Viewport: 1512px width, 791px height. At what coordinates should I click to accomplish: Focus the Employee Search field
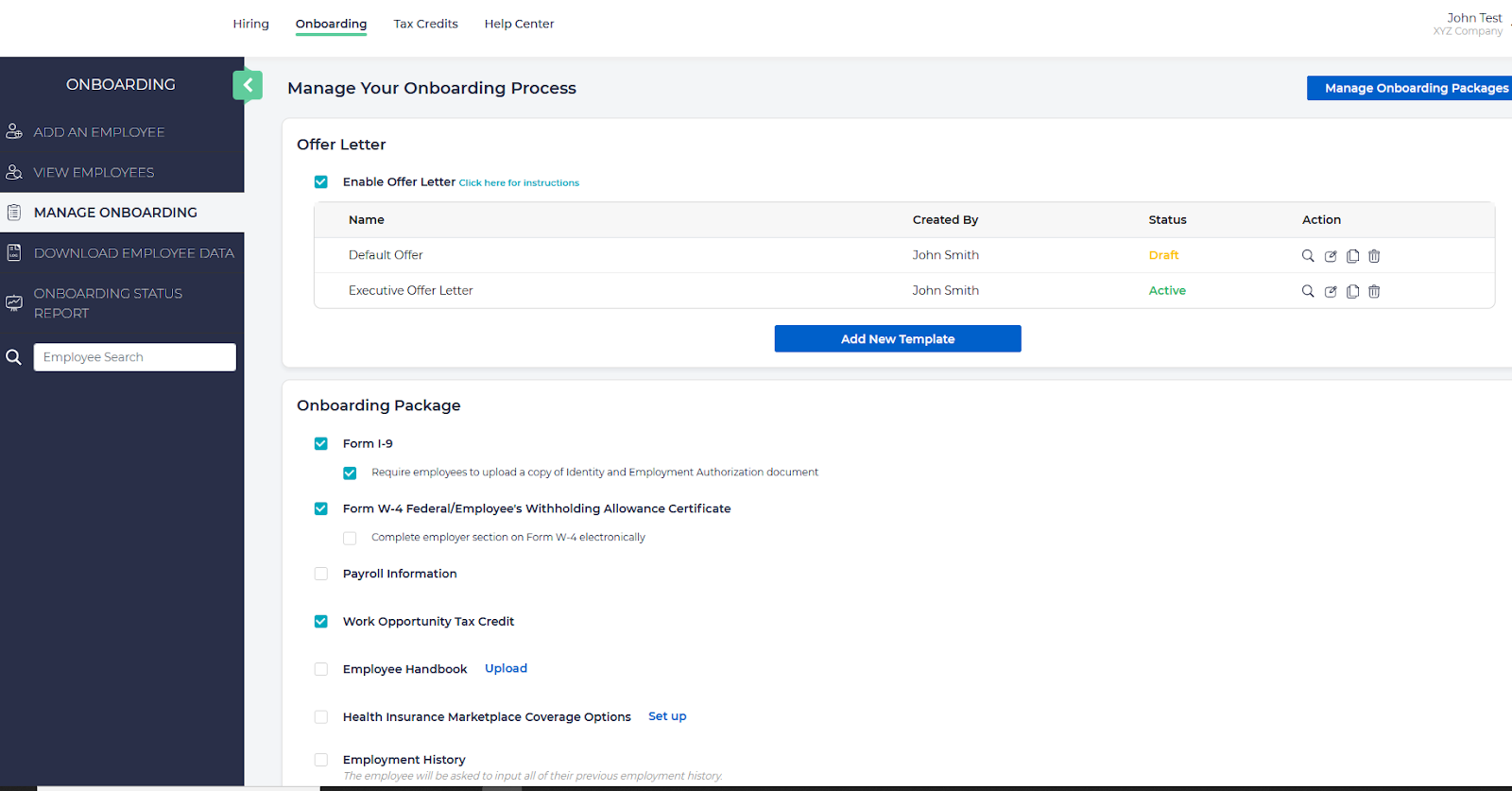pos(135,357)
